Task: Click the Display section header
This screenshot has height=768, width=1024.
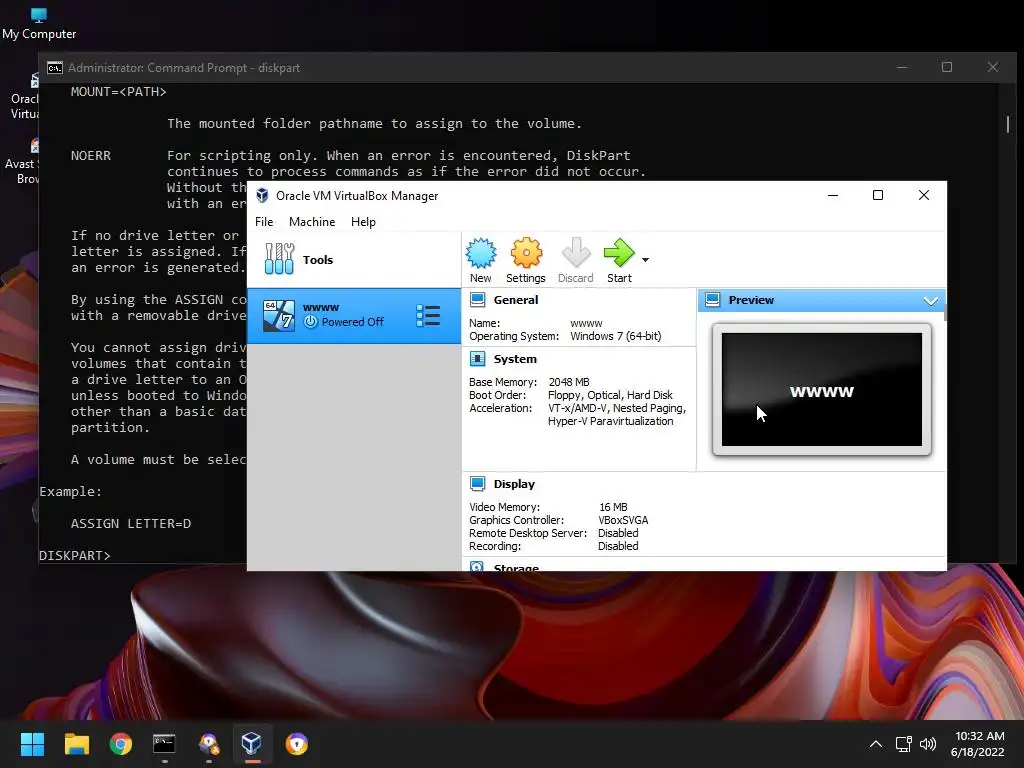Action: pyautogui.click(x=514, y=484)
